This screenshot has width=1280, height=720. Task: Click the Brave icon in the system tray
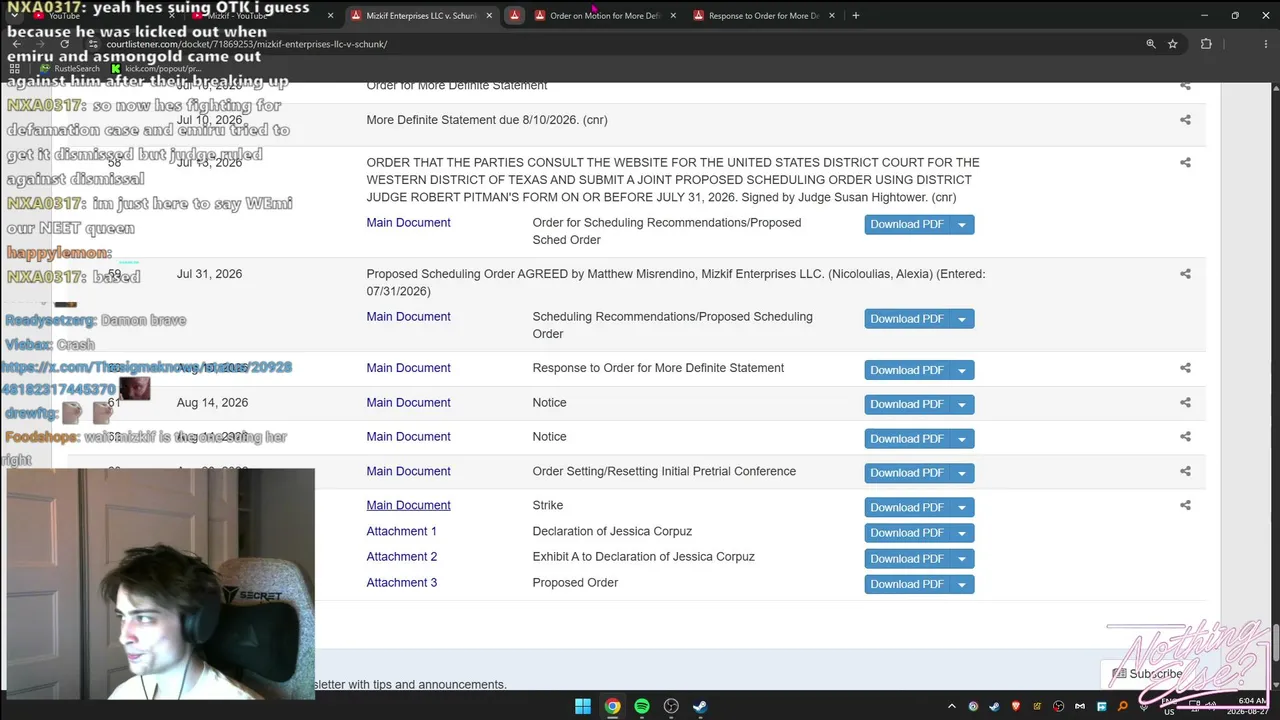[x=1016, y=707]
